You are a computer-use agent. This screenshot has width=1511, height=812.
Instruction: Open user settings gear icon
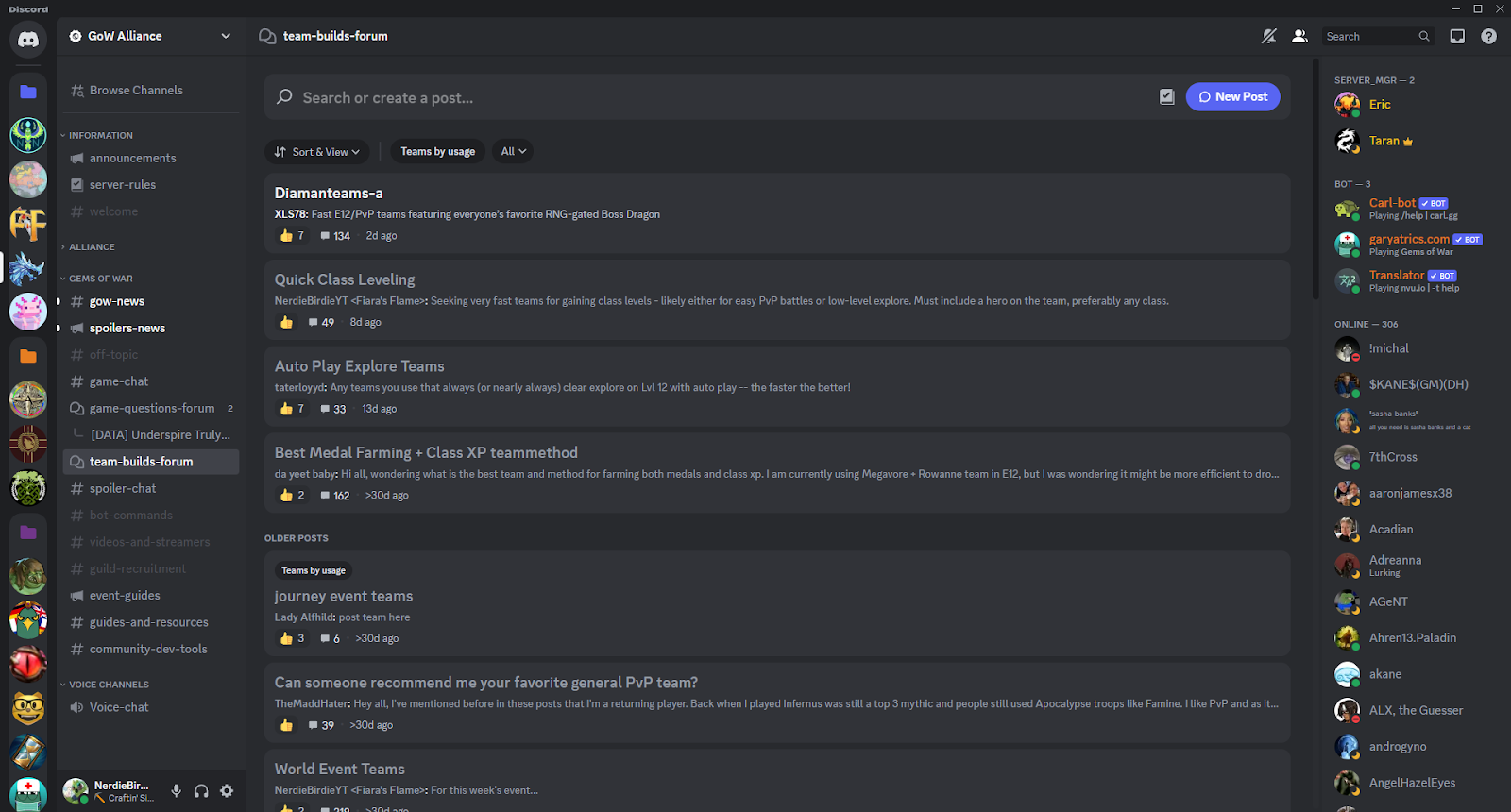(x=227, y=791)
